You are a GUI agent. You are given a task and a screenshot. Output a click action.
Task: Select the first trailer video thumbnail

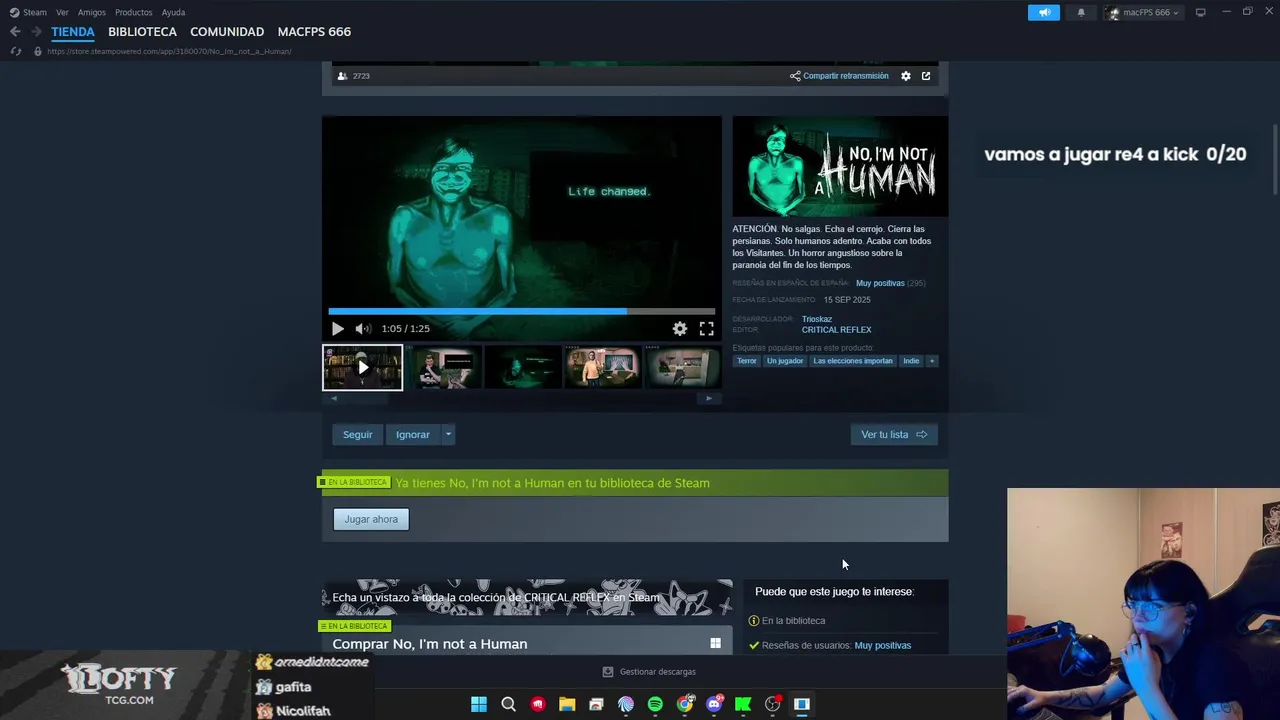click(363, 368)
